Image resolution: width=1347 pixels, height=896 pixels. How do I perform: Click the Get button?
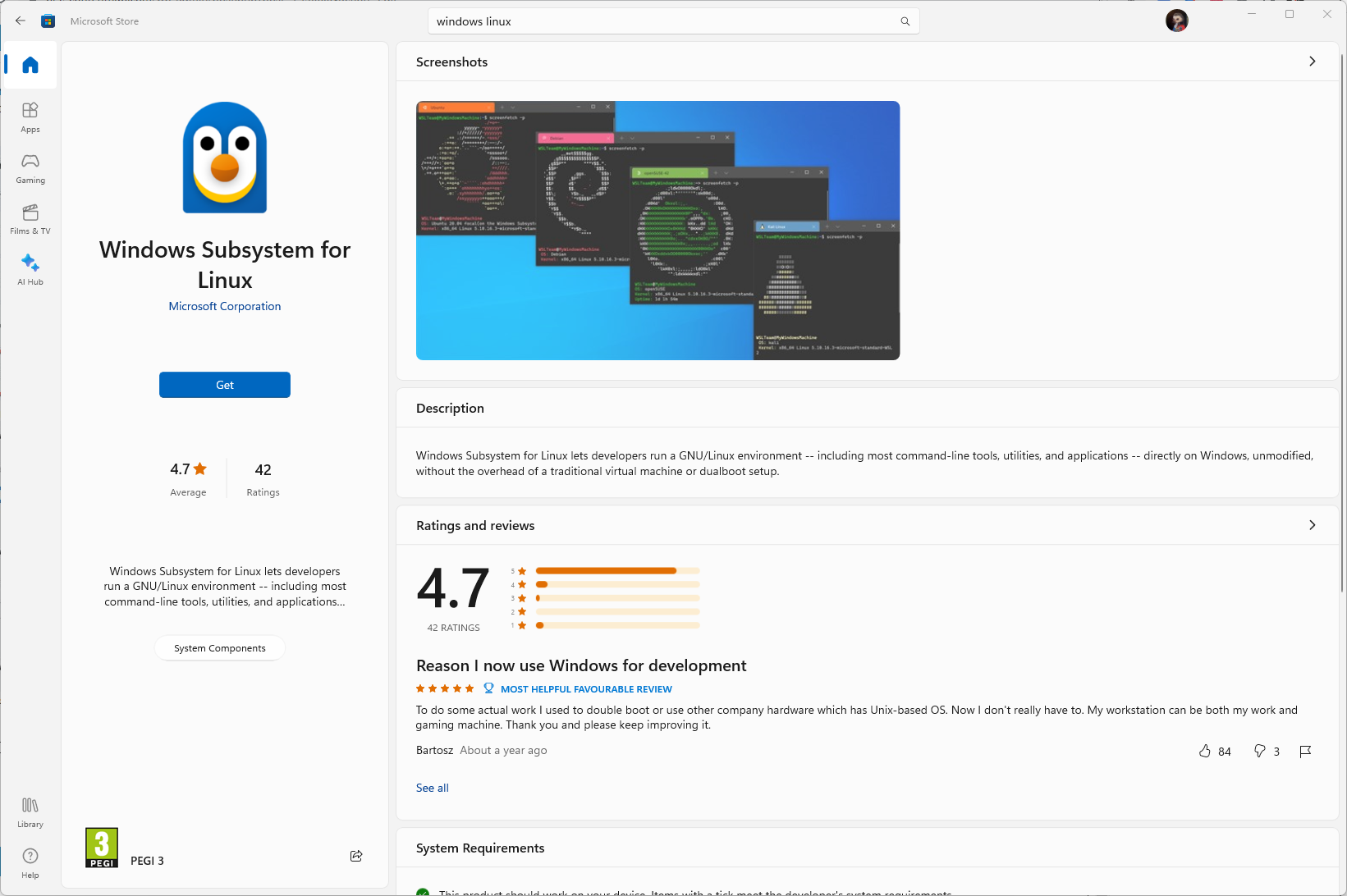(225, 385)
